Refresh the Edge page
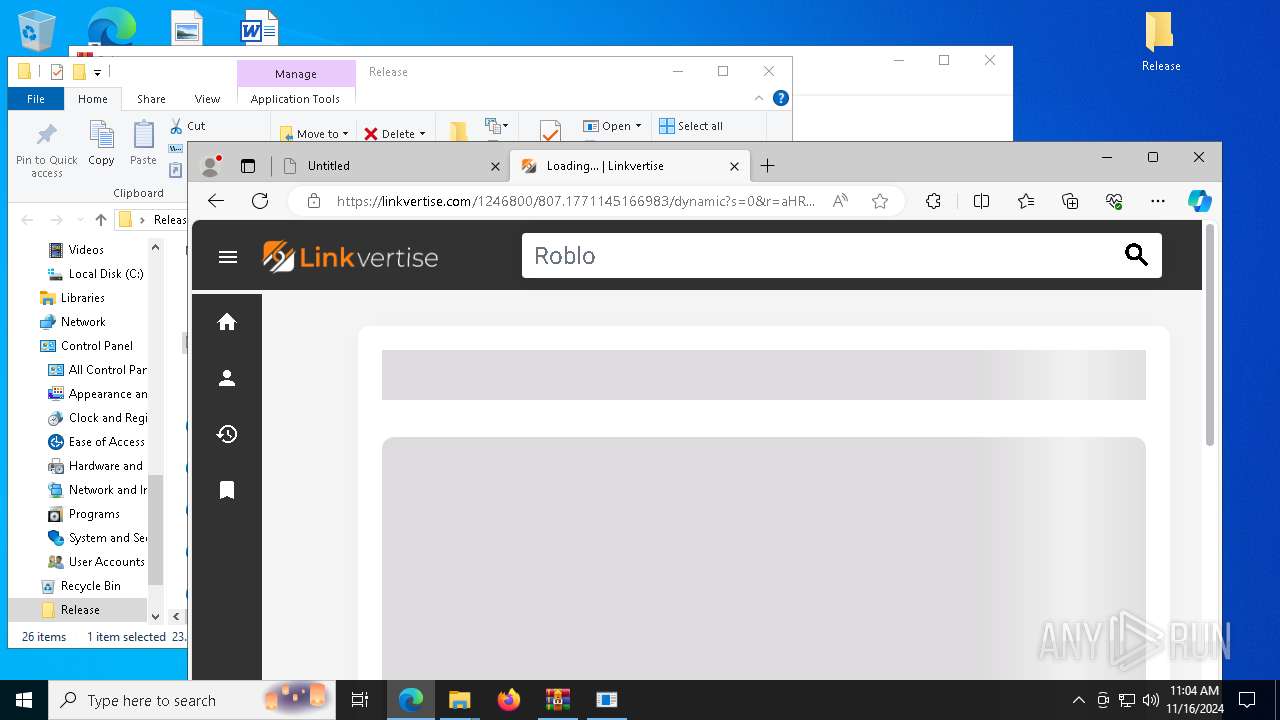The image size is (1280, 720). pos(260,201)
